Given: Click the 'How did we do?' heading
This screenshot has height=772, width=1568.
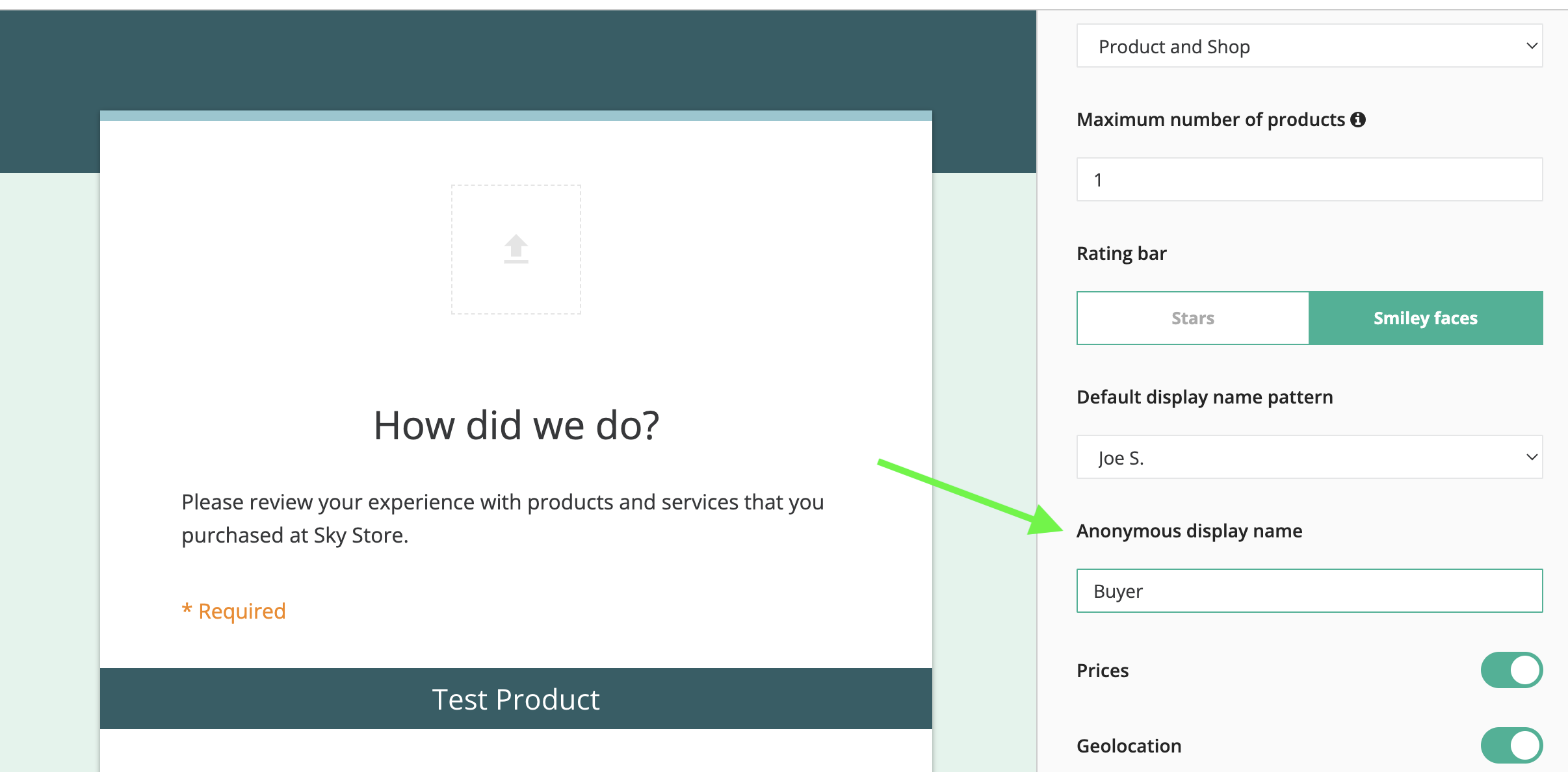Looking at the screenshot, I should 516,426.
